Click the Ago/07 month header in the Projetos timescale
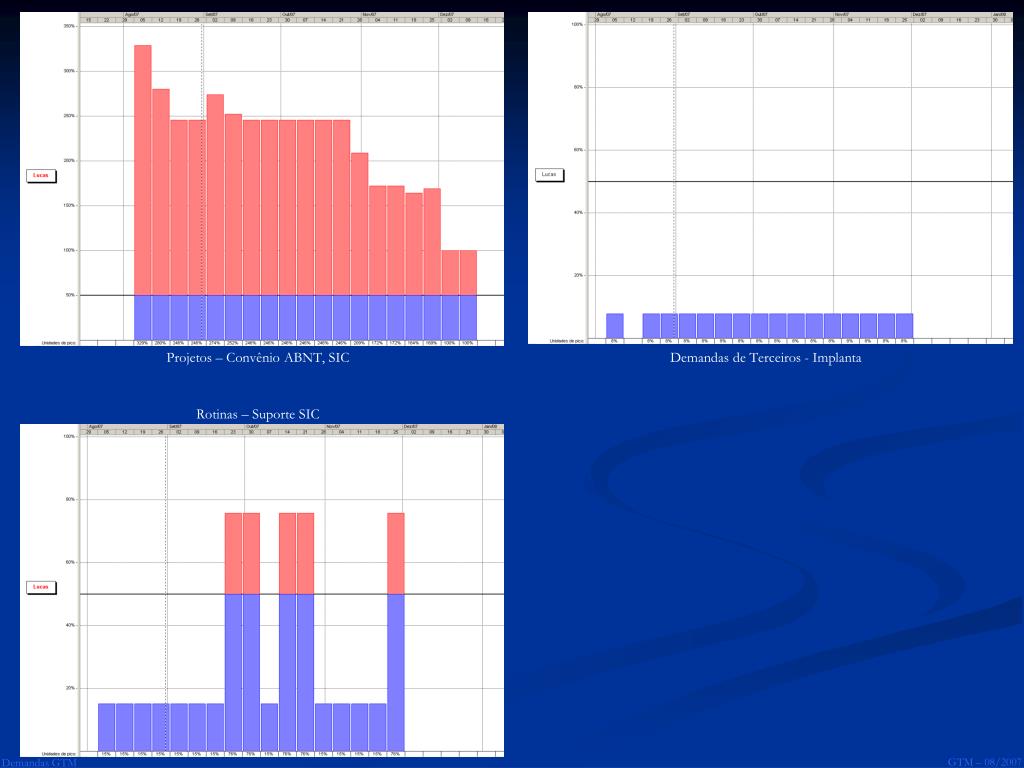Viewport: 1024px width, 768px height. pos(131,14)
